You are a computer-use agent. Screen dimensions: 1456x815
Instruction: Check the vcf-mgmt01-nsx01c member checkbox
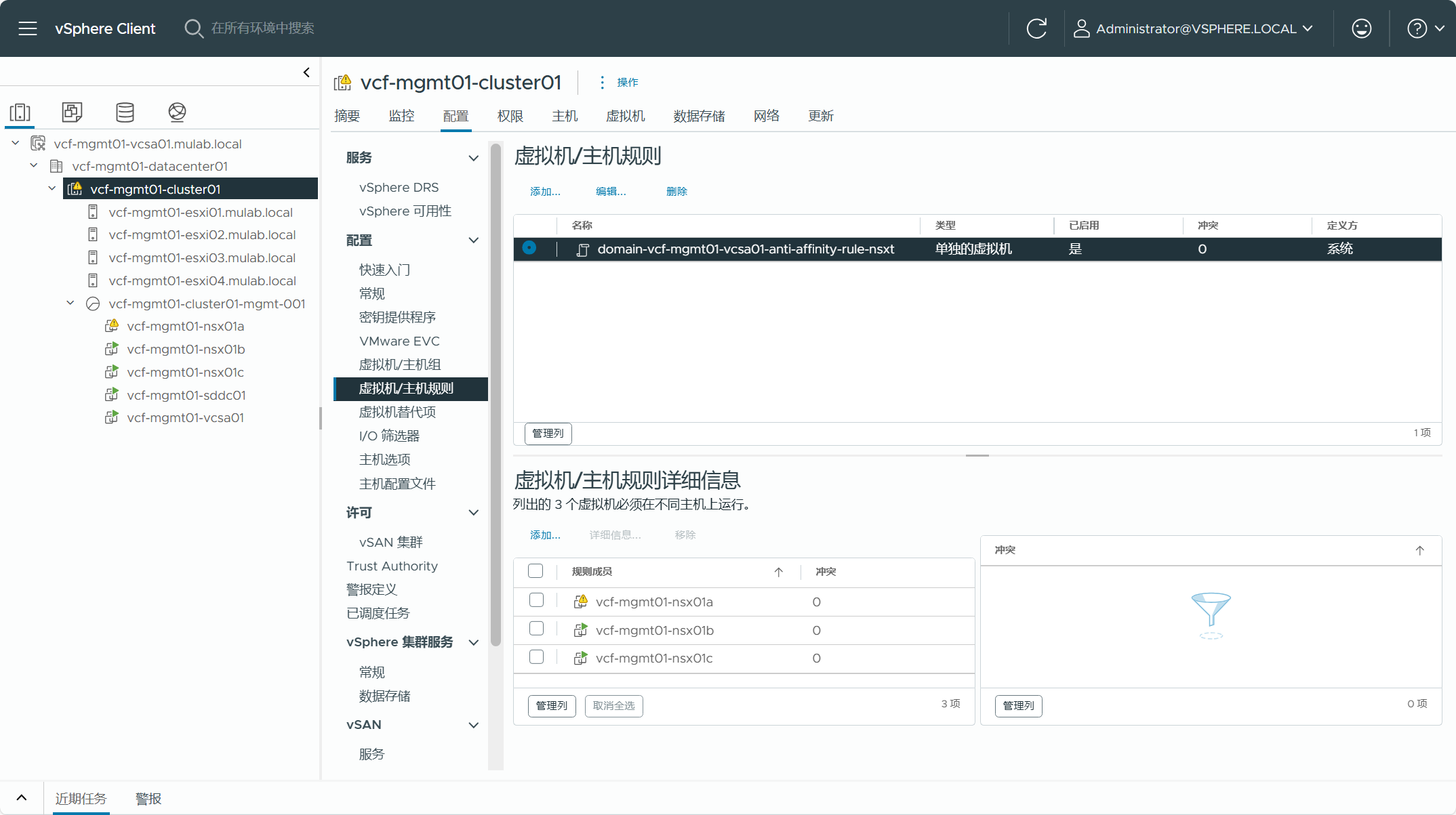pyautogui.click(x=536, y=657)
